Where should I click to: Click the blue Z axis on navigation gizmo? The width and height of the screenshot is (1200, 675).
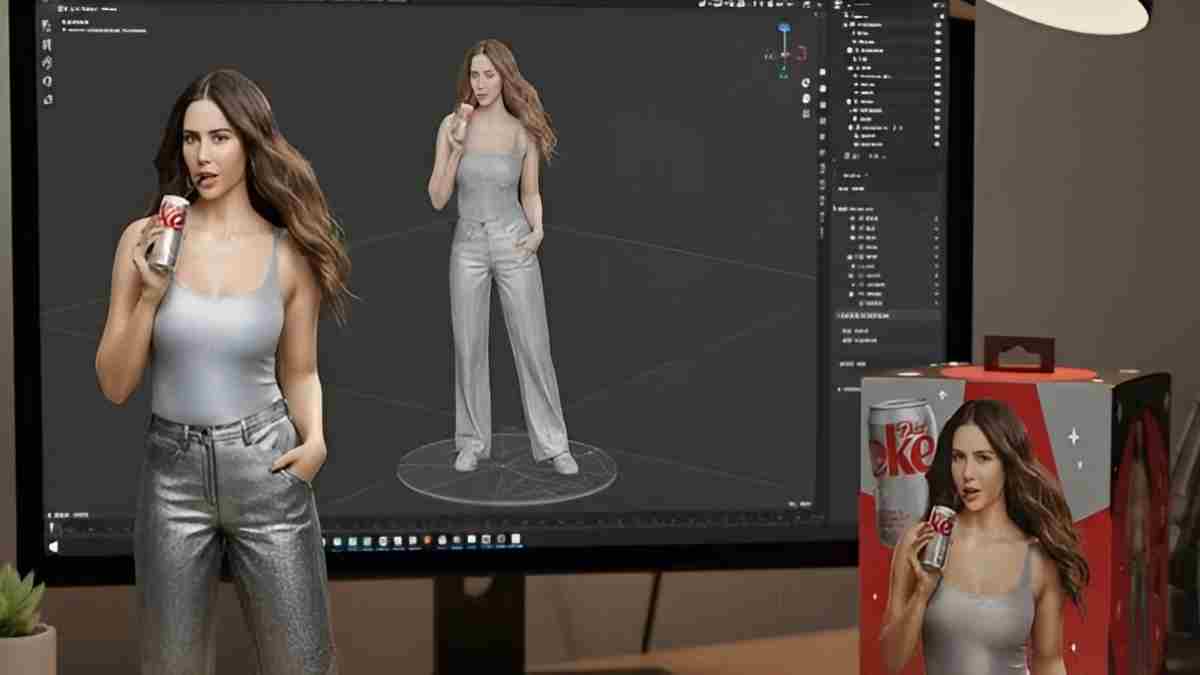[785, 28]
